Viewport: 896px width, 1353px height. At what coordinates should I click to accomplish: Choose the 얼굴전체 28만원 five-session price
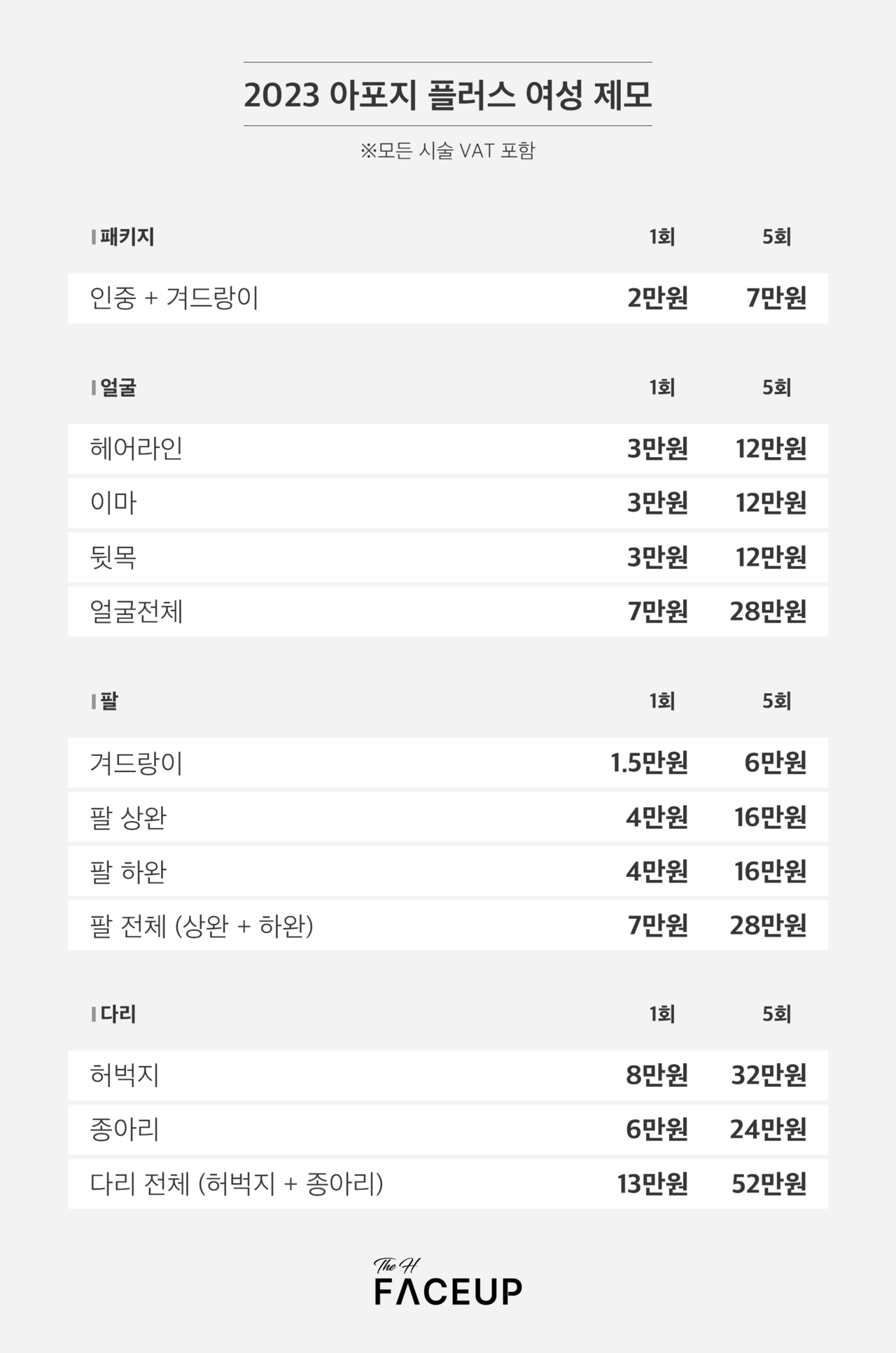click(768, 612)
